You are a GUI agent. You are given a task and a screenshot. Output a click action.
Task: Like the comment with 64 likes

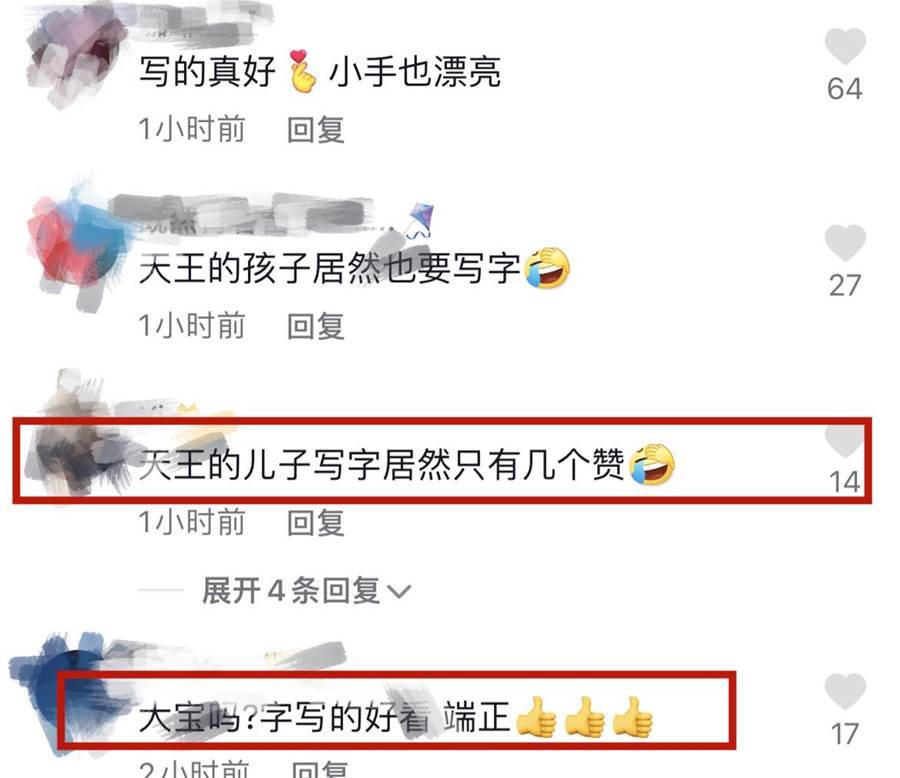(x=845, y=46)
